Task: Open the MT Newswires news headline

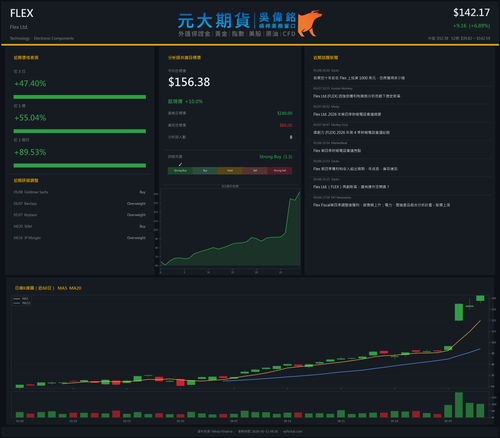Action: click(381, 205)
